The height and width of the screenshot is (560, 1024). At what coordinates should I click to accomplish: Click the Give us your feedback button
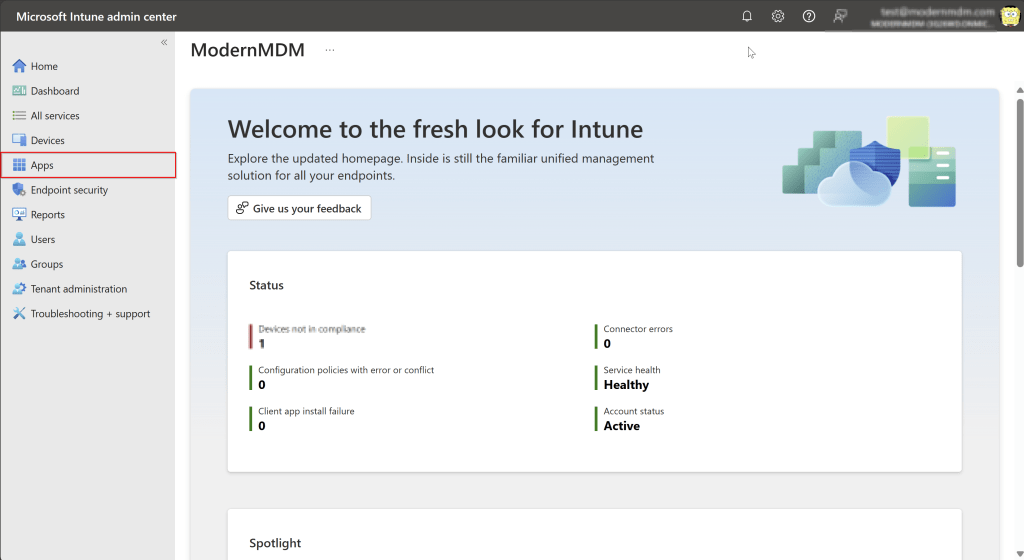[299, 208]
